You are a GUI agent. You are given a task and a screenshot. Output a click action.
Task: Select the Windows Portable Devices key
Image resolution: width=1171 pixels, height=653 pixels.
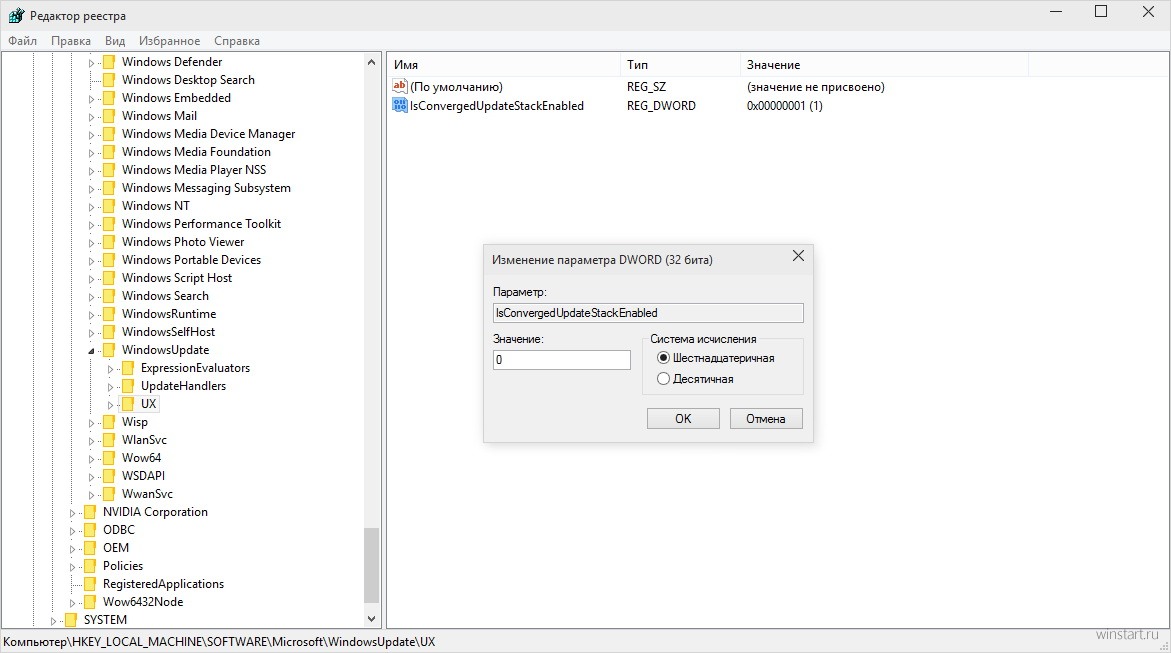pyautogui.click(x=191, y=260)
